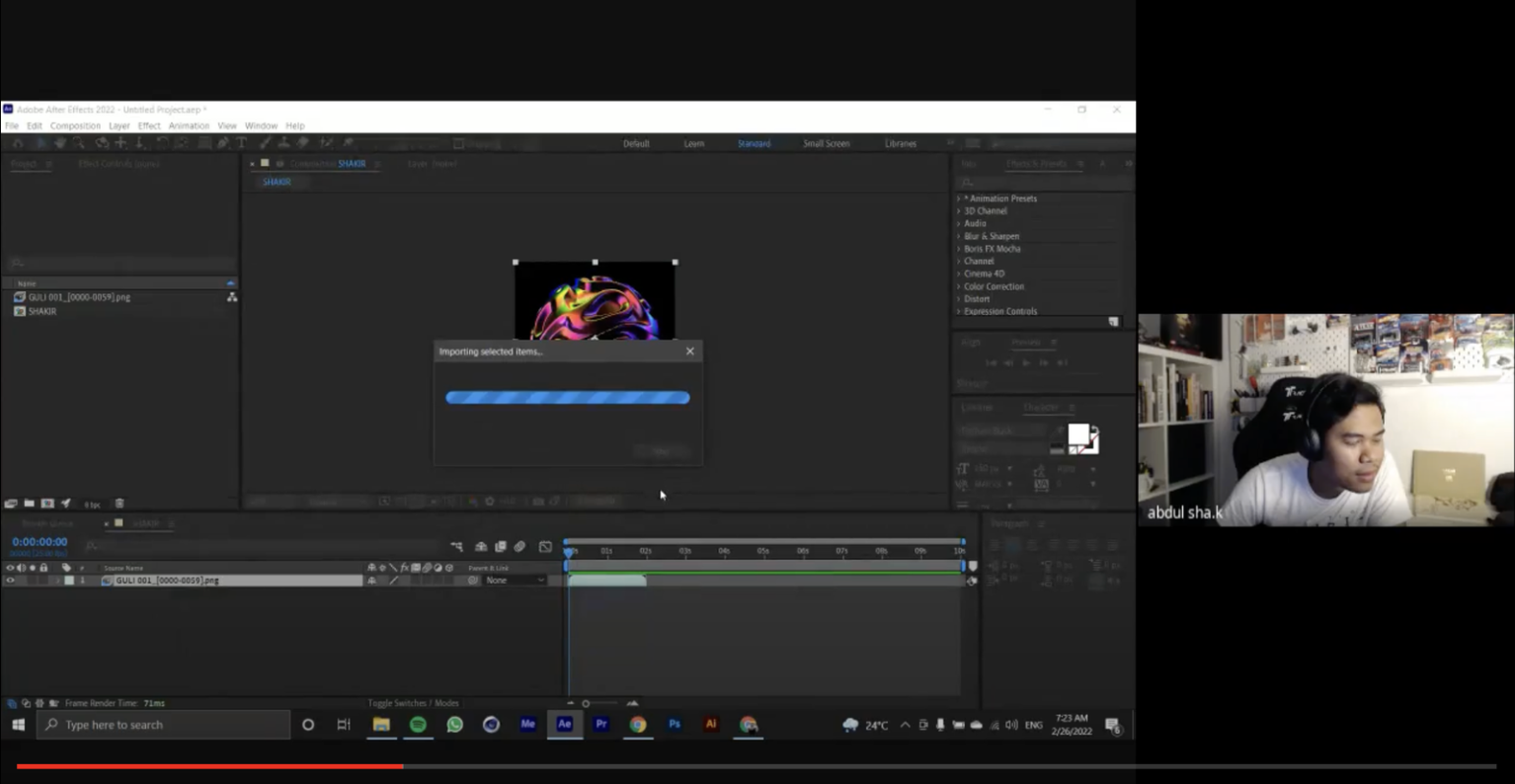Image resolution: width=1515 pixels, height=784 pixels.
Task: Open the composition mini-flowchart in the timeline
Action: [457, 546]
